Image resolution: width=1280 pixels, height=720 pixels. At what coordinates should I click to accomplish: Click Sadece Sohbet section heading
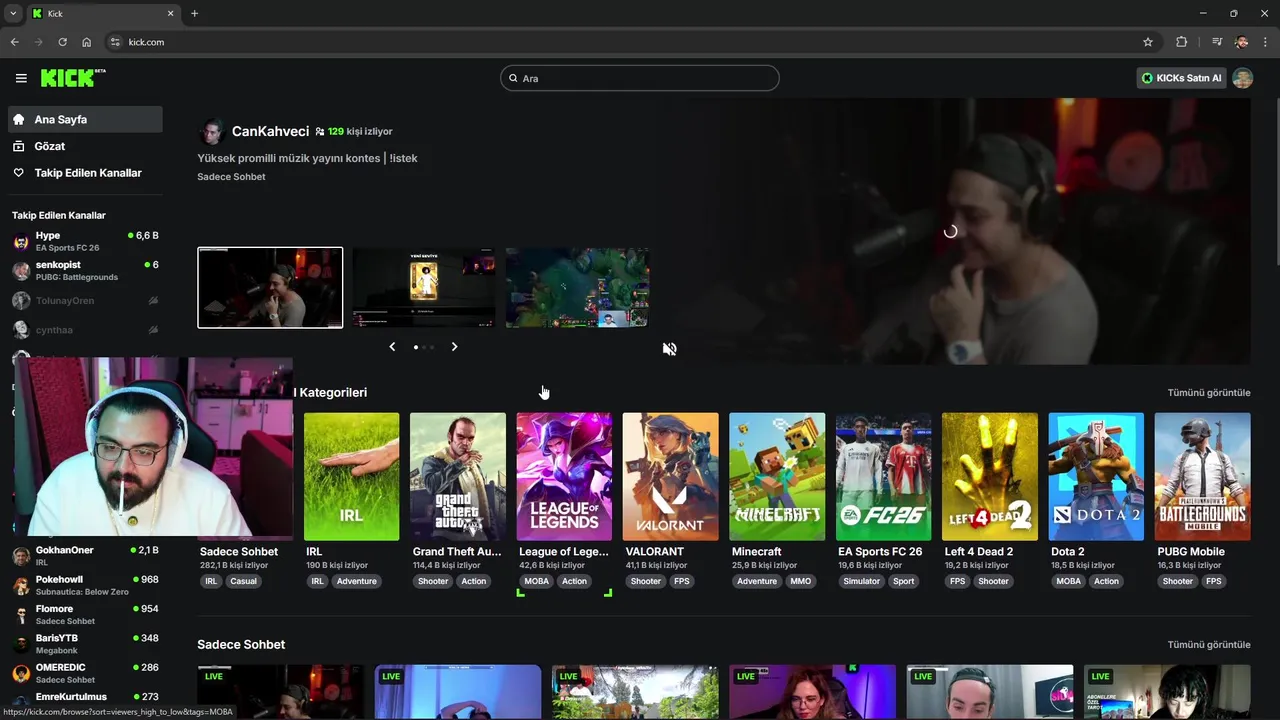pos(241,645)
